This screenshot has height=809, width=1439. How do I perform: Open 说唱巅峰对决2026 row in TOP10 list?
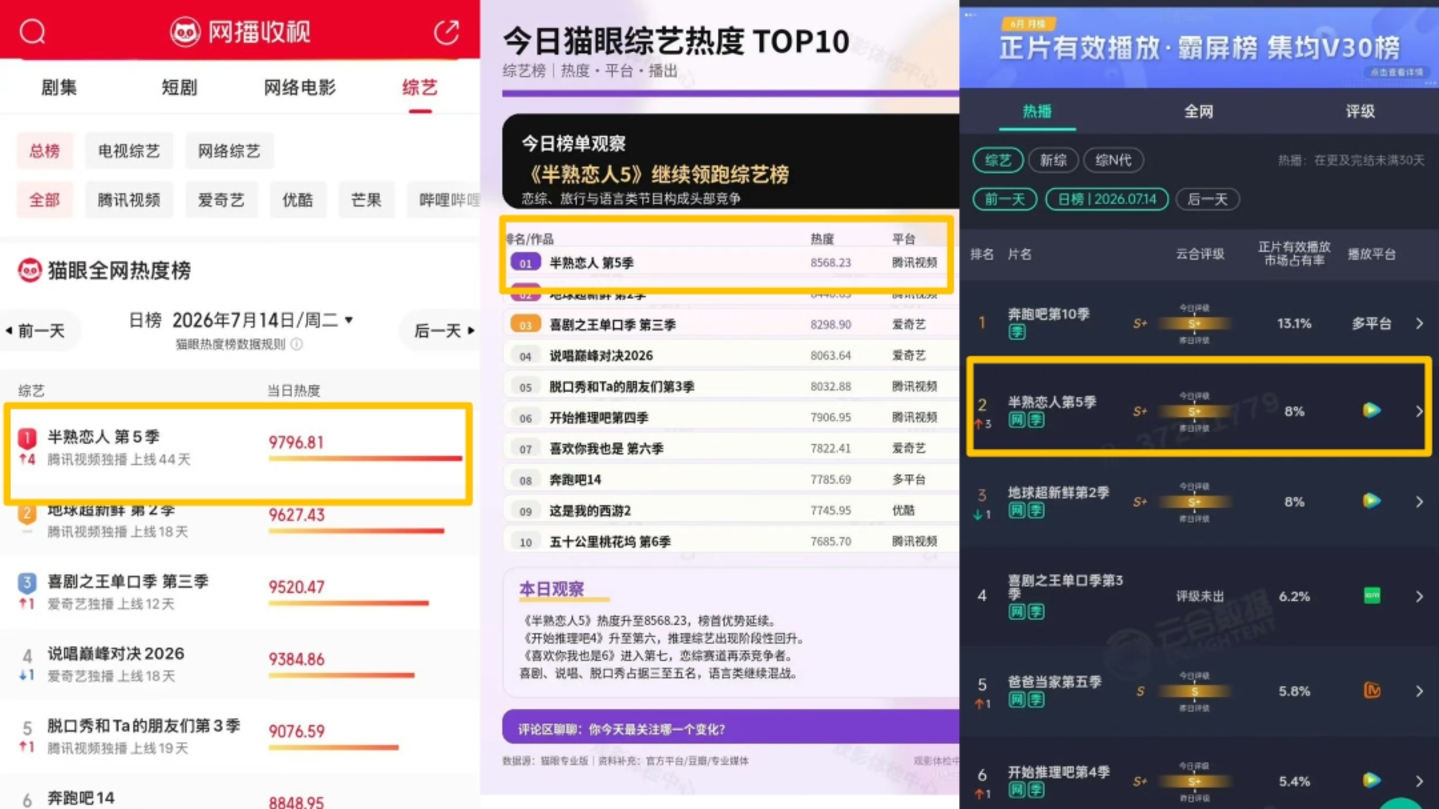(730, 356)
